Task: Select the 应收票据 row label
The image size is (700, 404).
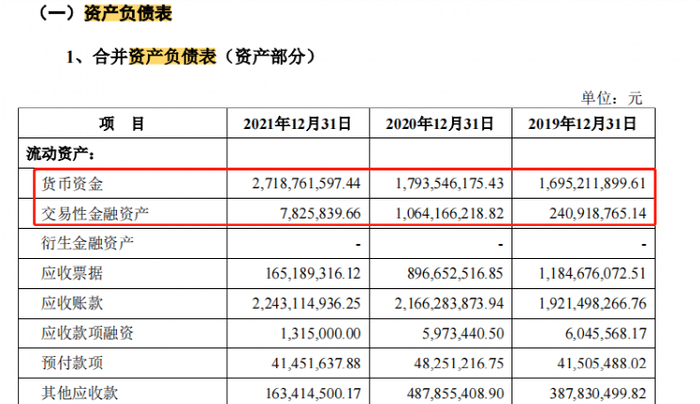Action: [x=72, y=273]
